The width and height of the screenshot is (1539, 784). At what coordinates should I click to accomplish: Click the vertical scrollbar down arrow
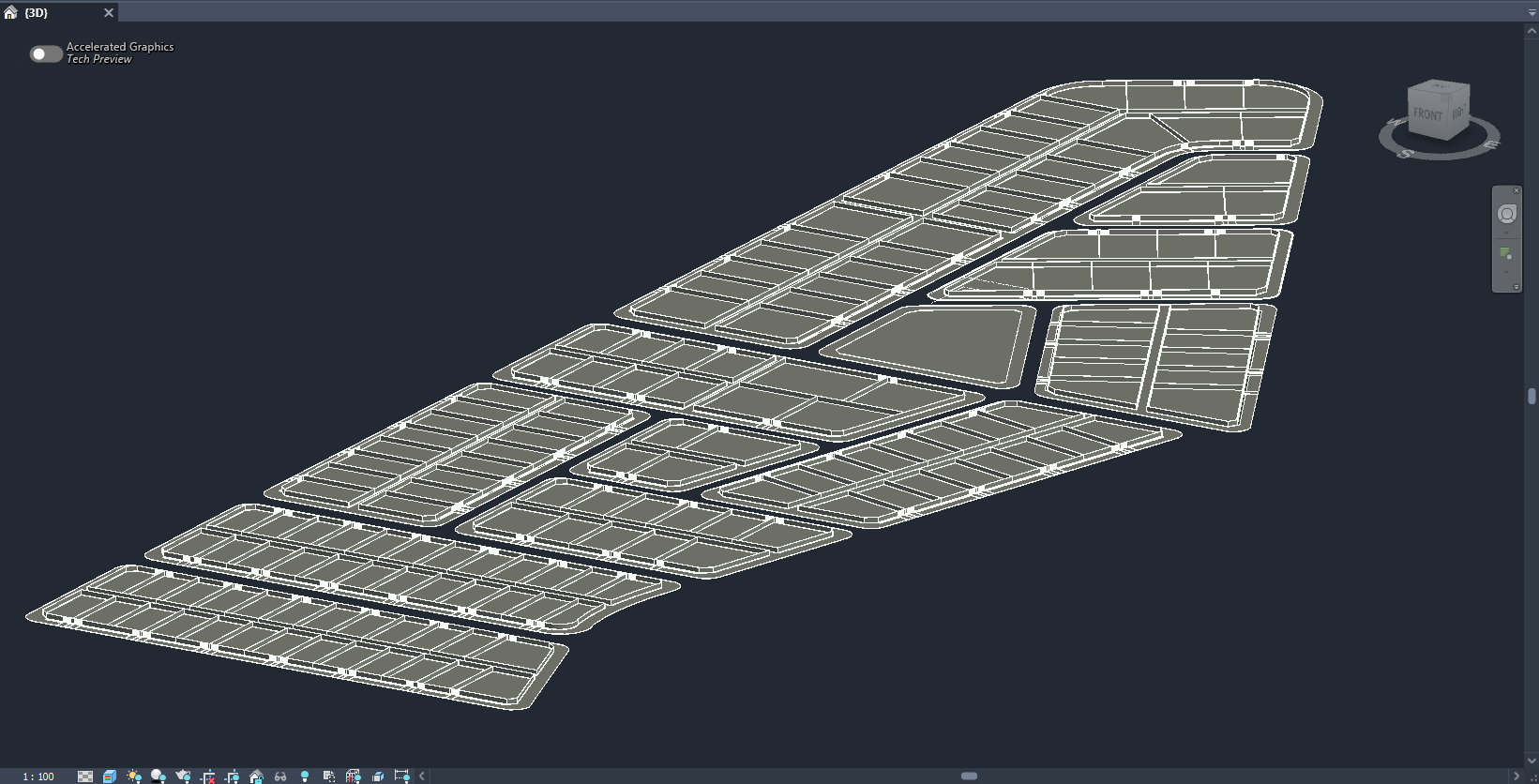[x=1532, y=761]
